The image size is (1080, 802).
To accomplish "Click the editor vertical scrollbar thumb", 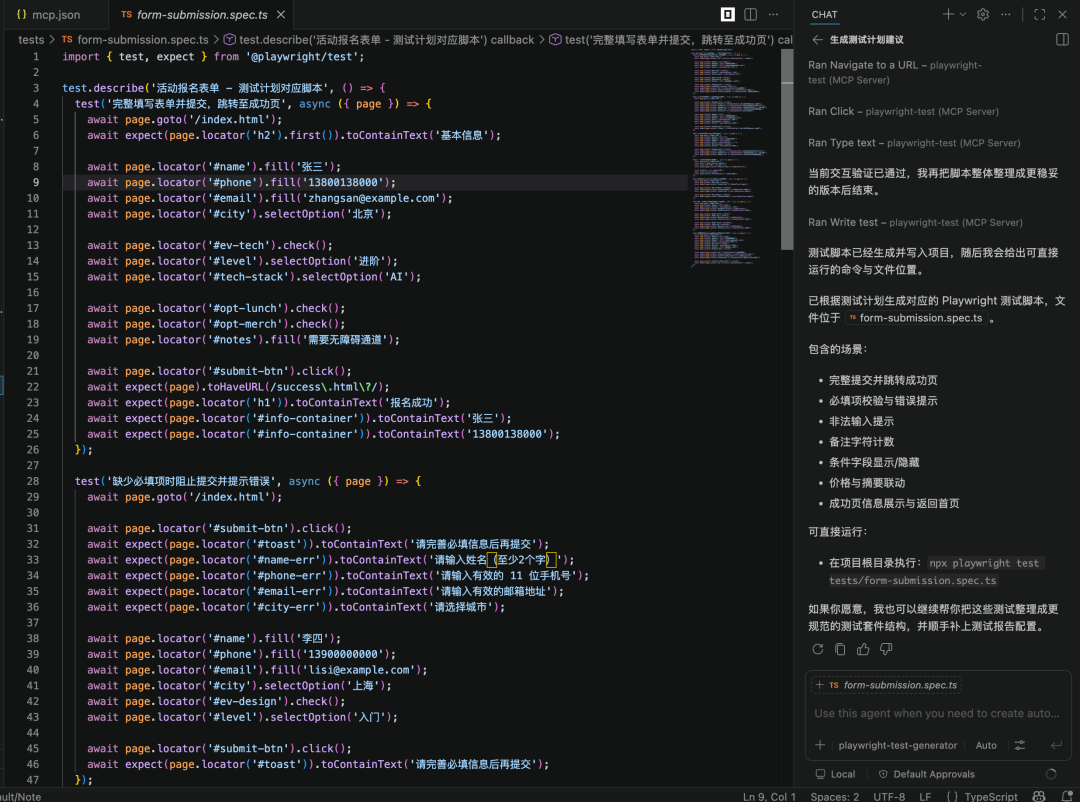I will [x=787, y=150].
